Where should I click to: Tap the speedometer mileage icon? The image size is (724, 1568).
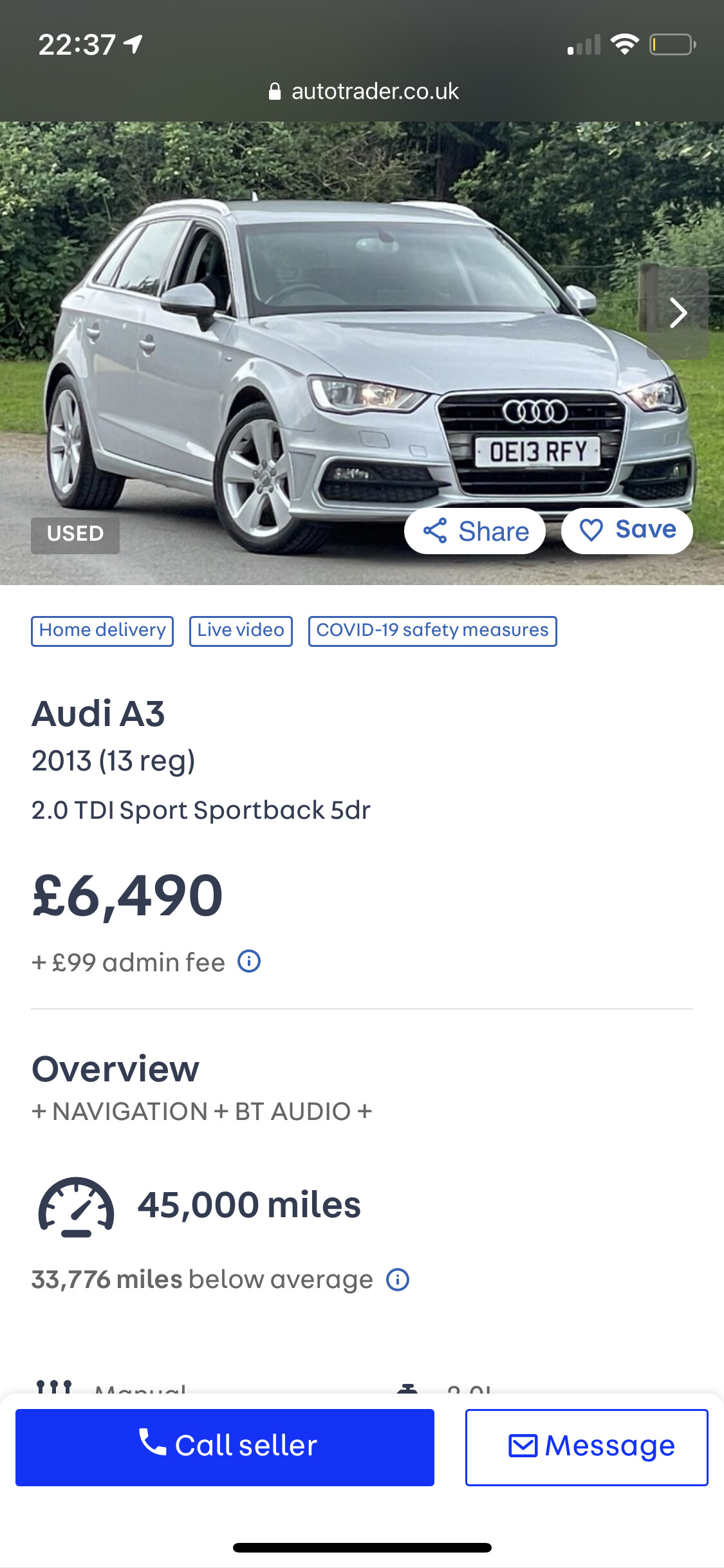pos(77,1206)
